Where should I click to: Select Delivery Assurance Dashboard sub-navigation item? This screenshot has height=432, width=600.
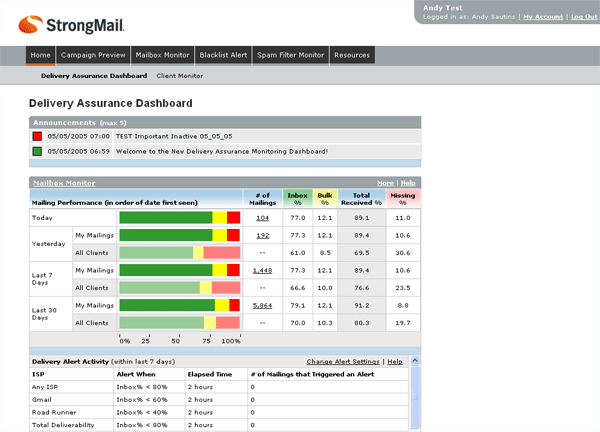pos(94,76)
